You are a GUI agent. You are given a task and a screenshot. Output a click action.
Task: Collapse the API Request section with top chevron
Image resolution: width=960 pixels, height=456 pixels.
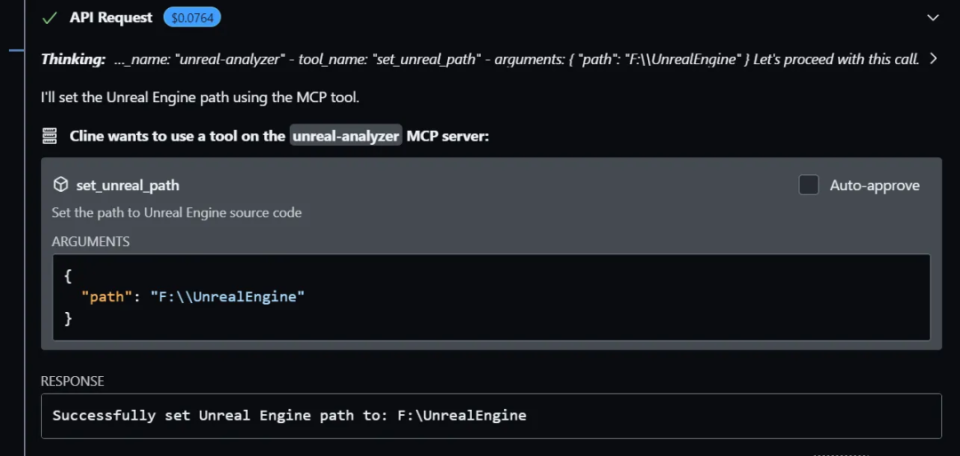[x=932, y=18]
